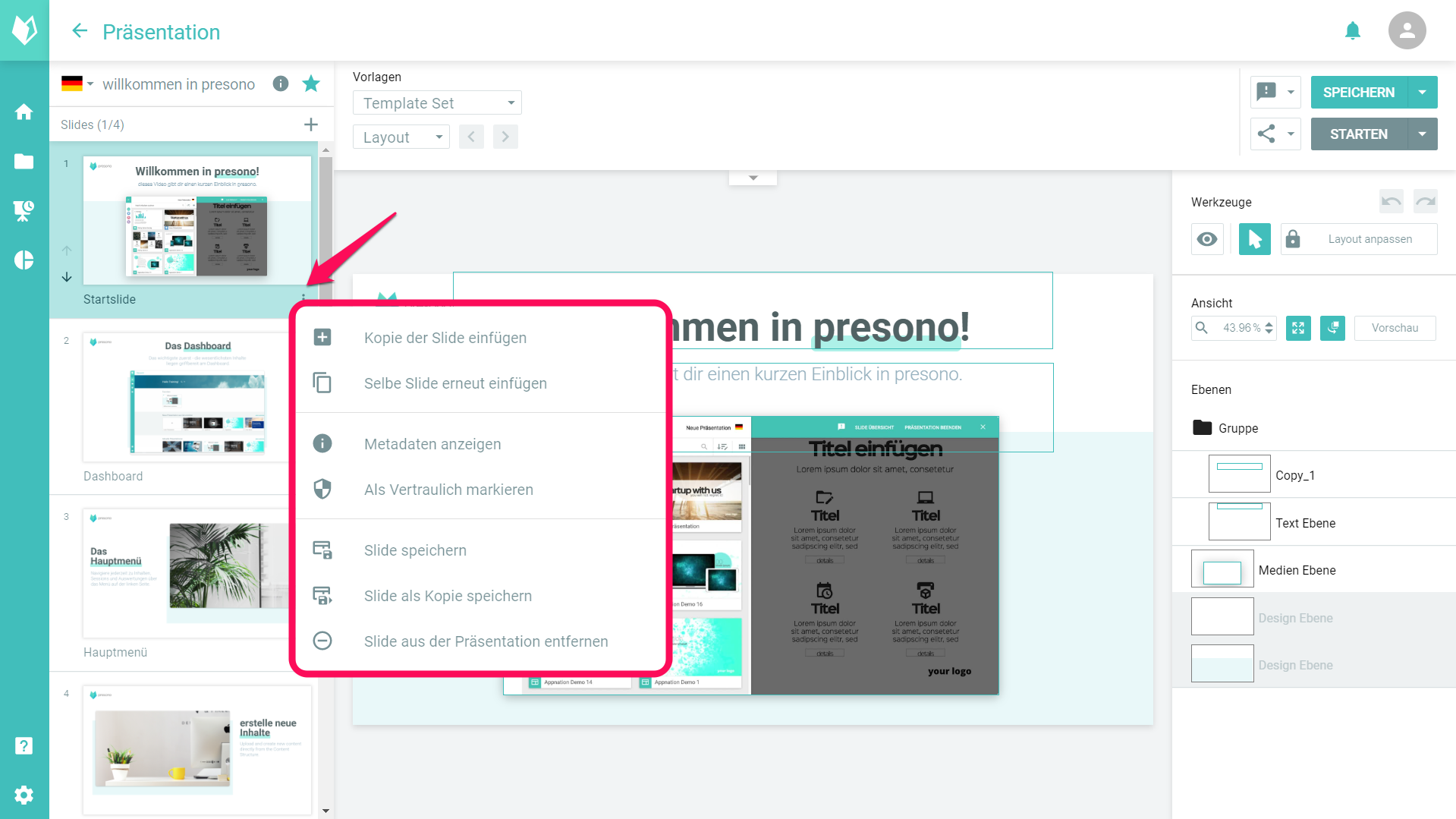The height and width of the screenshot is (819, 1456).
Task: Open Home in the left sidebar
Action: tap(24, 112)
